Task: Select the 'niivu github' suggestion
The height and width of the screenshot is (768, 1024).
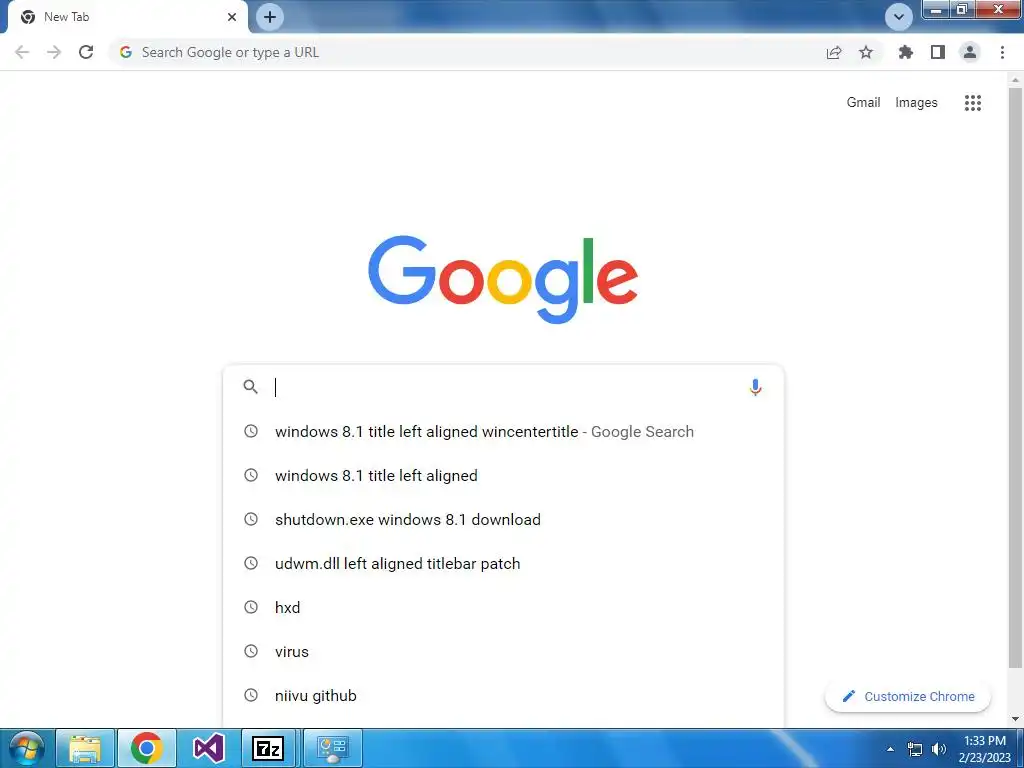Action: (x=503, y=696)
